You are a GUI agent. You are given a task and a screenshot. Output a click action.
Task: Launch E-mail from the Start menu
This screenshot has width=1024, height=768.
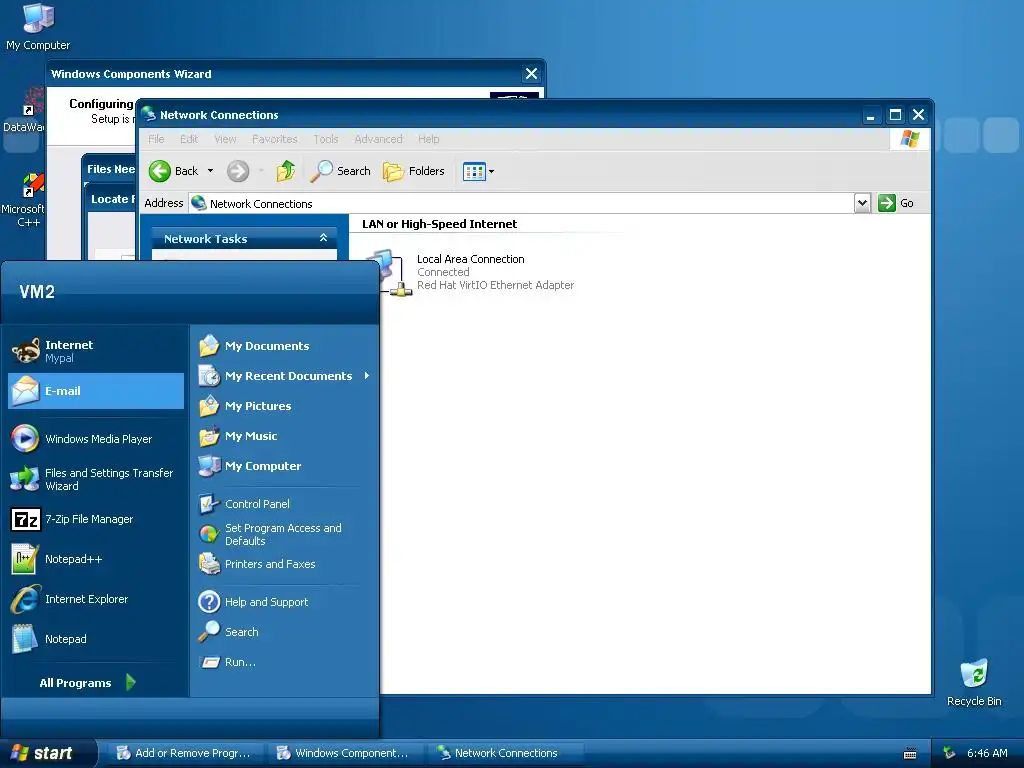(x=96, y=391)
